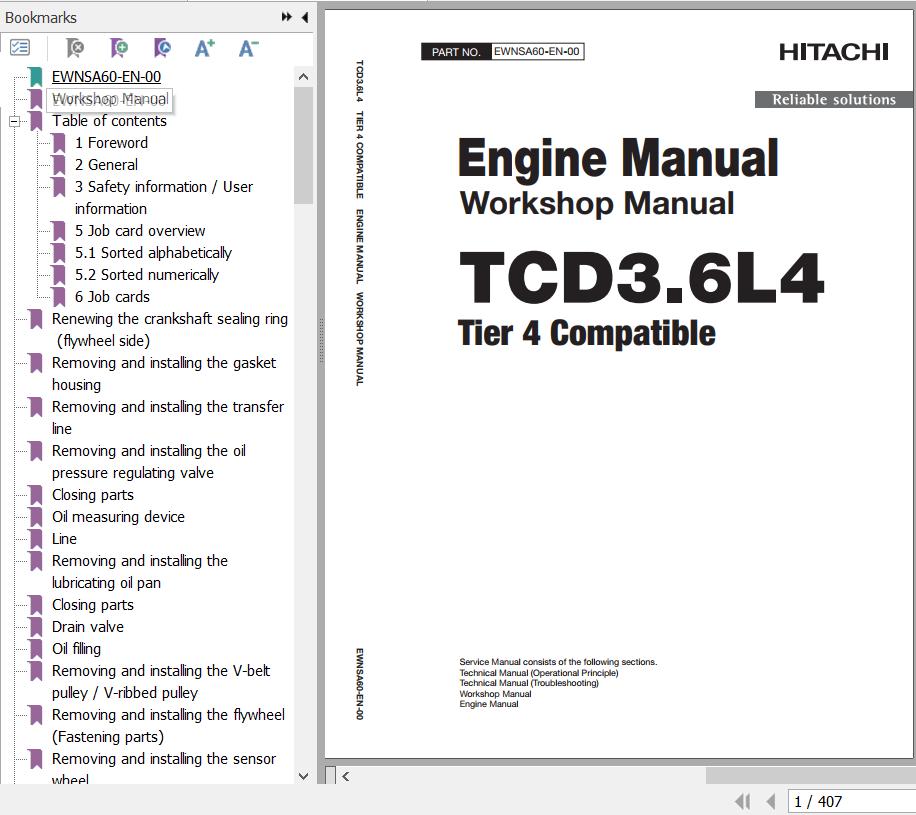Screen dimensions: 916x815
Task: Select the Workshop Manual bookmark
Action: (110, 99)
